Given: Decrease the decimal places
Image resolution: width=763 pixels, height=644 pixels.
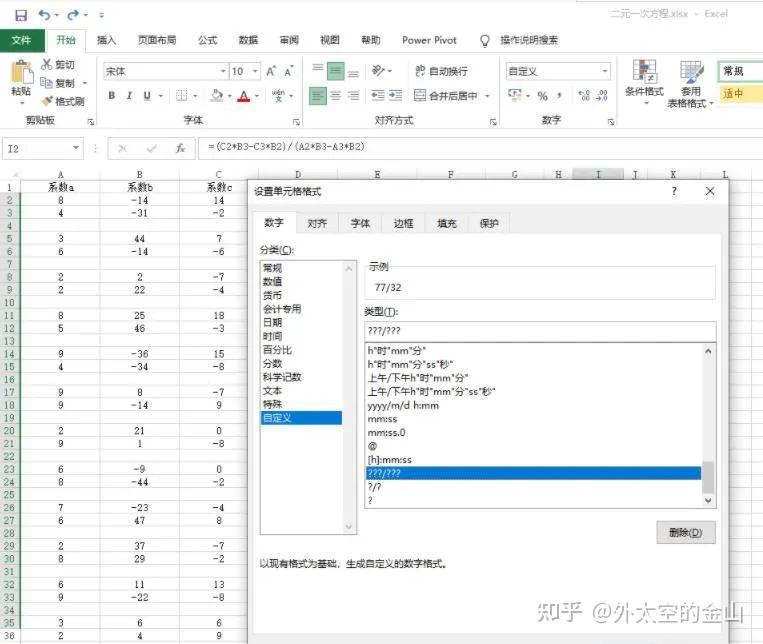Looking at the screenshot, I should [602, 95].
